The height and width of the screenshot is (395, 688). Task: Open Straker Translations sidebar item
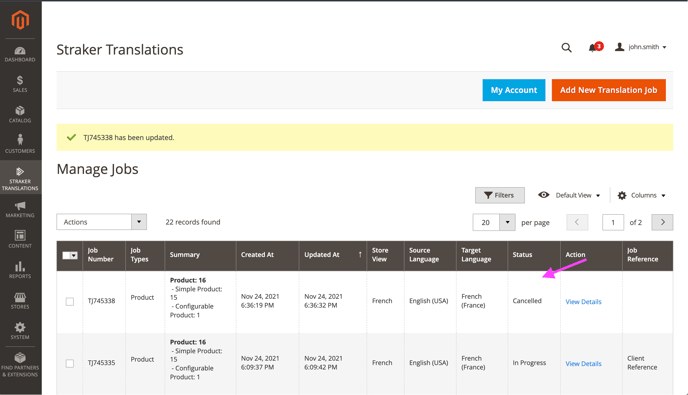tap(20, 179)
